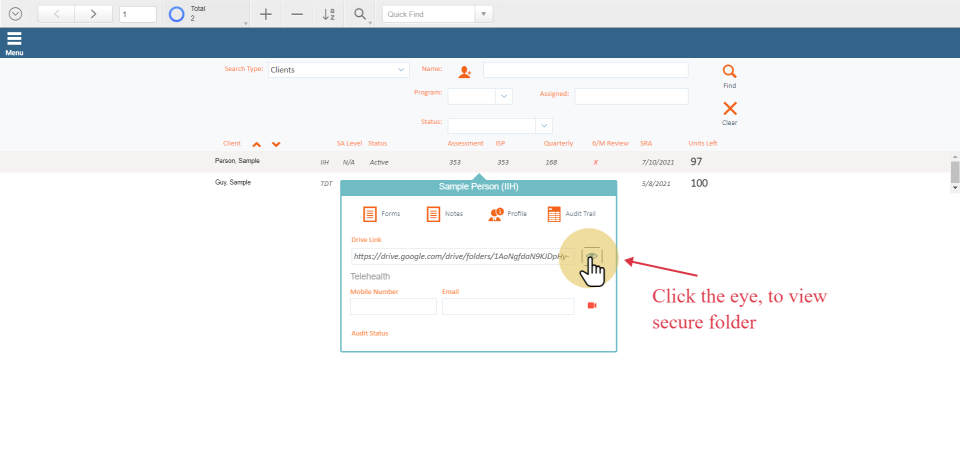This screenshot has width=960, height=470.
Task: Open the toolbar search magnifier
Action: [359, 14]
